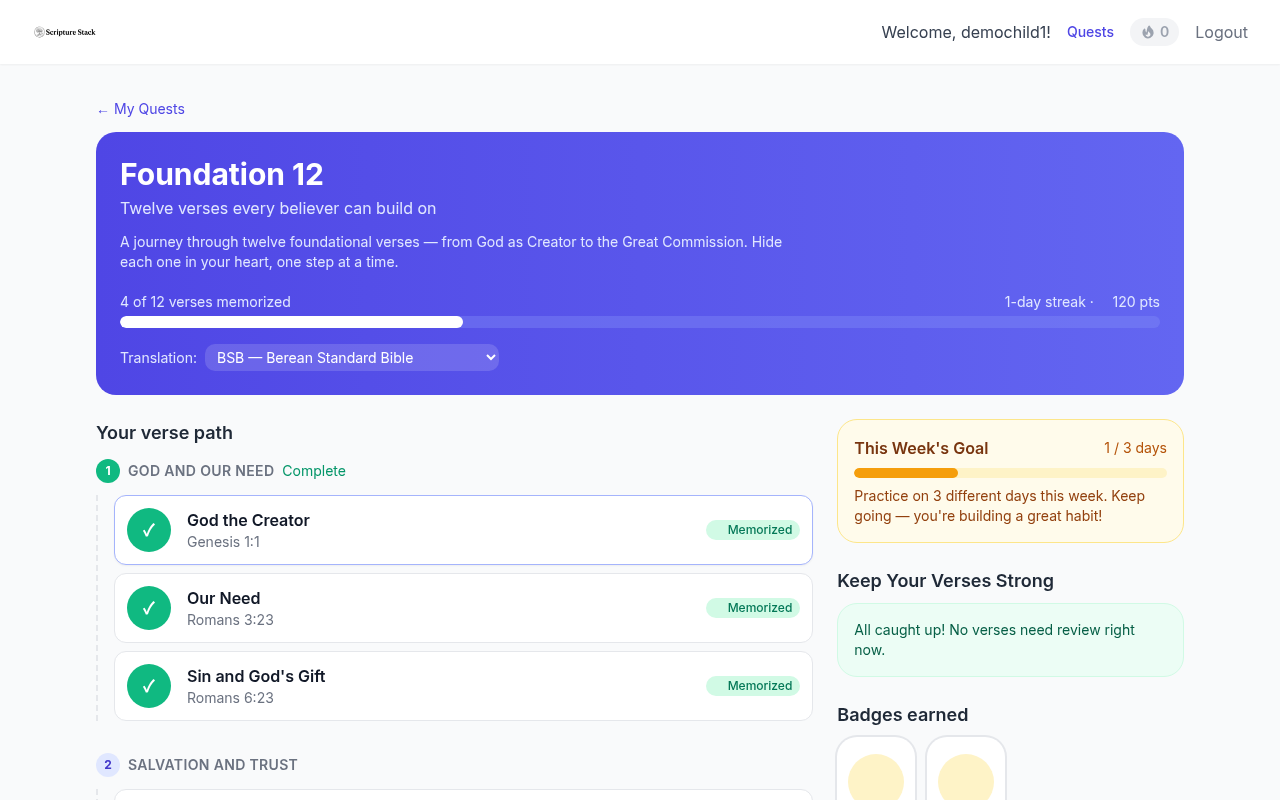This screenshot has height=800, width=1280.
Task: Go to Quests in the top navigation
Action: 1090,32
